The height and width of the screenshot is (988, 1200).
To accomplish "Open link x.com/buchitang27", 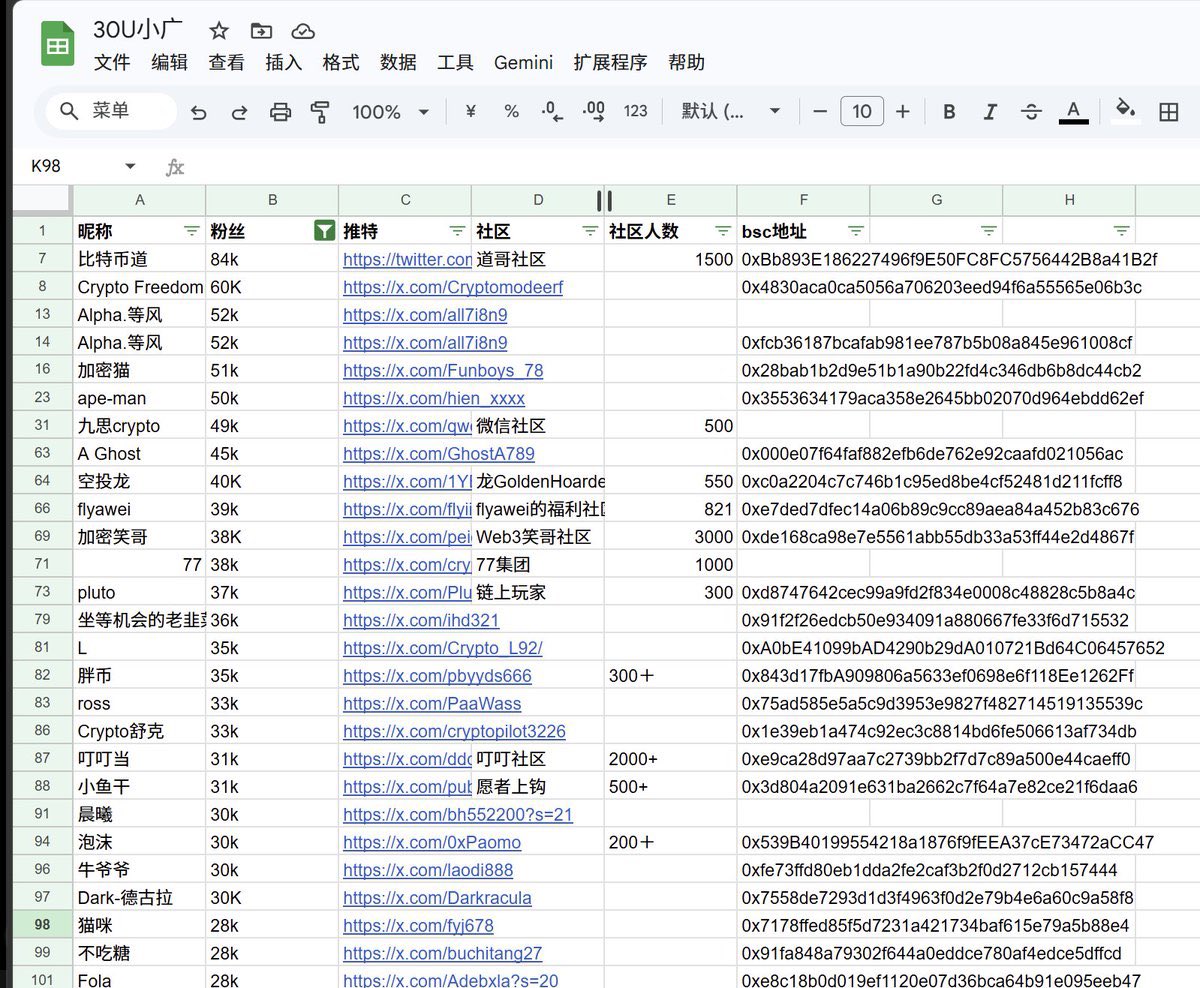I will (442, 953).
